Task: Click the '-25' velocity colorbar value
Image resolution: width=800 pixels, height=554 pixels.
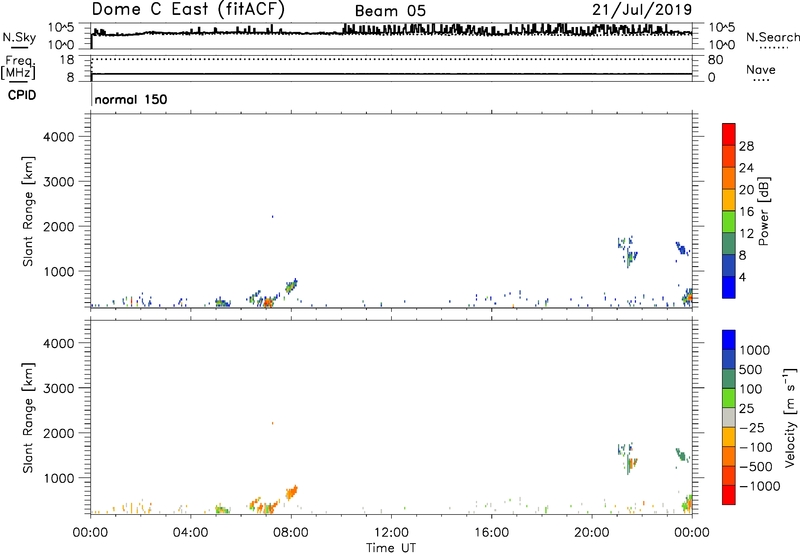Action: coord(752,428)
